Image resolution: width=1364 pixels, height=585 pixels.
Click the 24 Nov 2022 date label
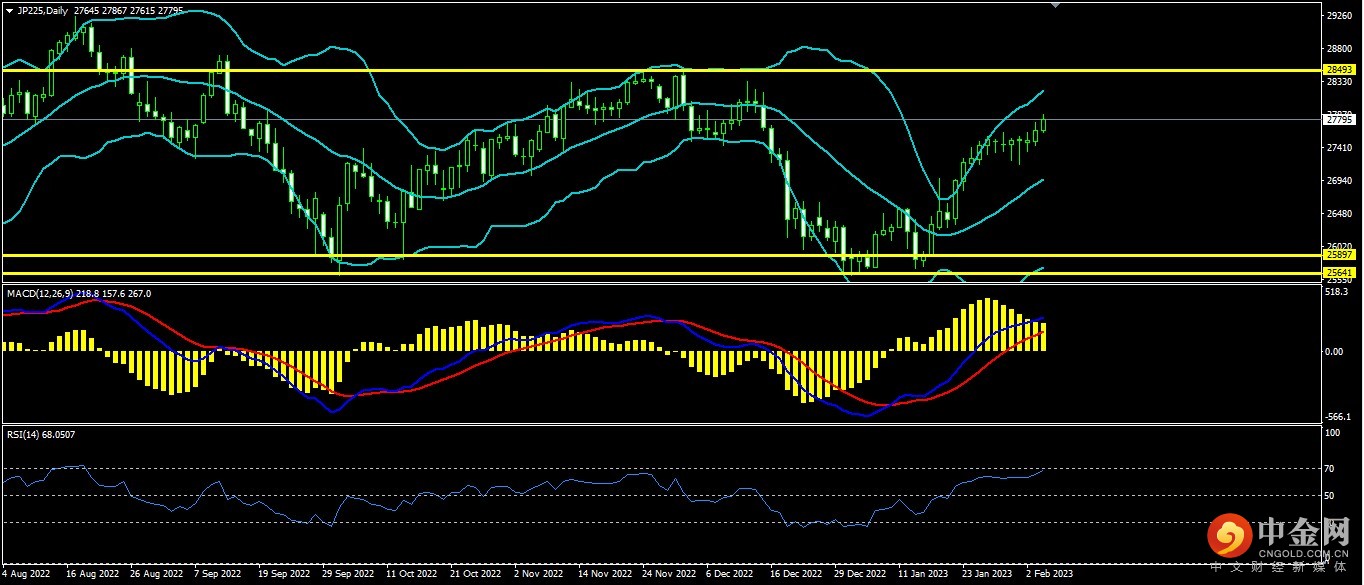point(669,575)
